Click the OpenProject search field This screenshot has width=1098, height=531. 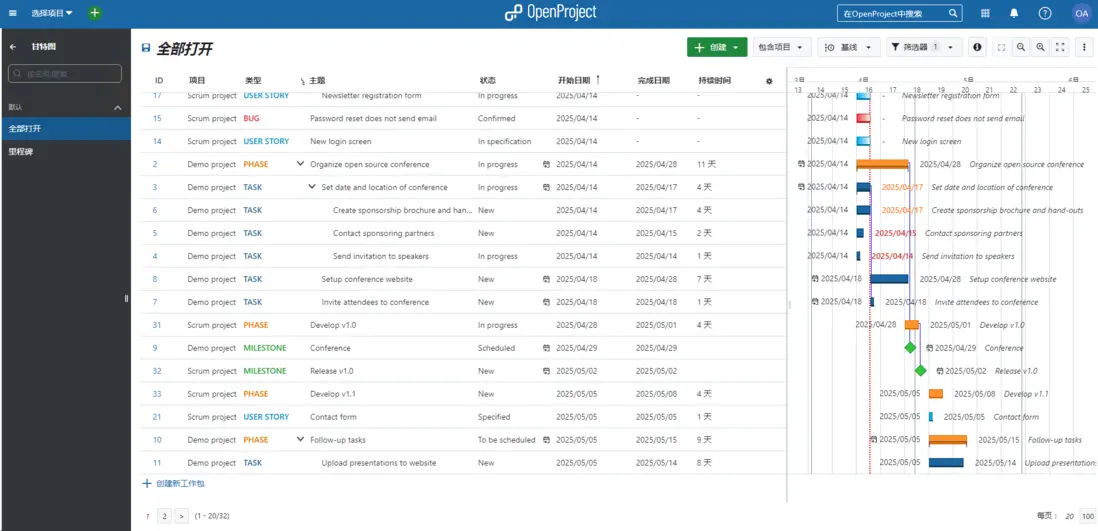pos(893,13)
